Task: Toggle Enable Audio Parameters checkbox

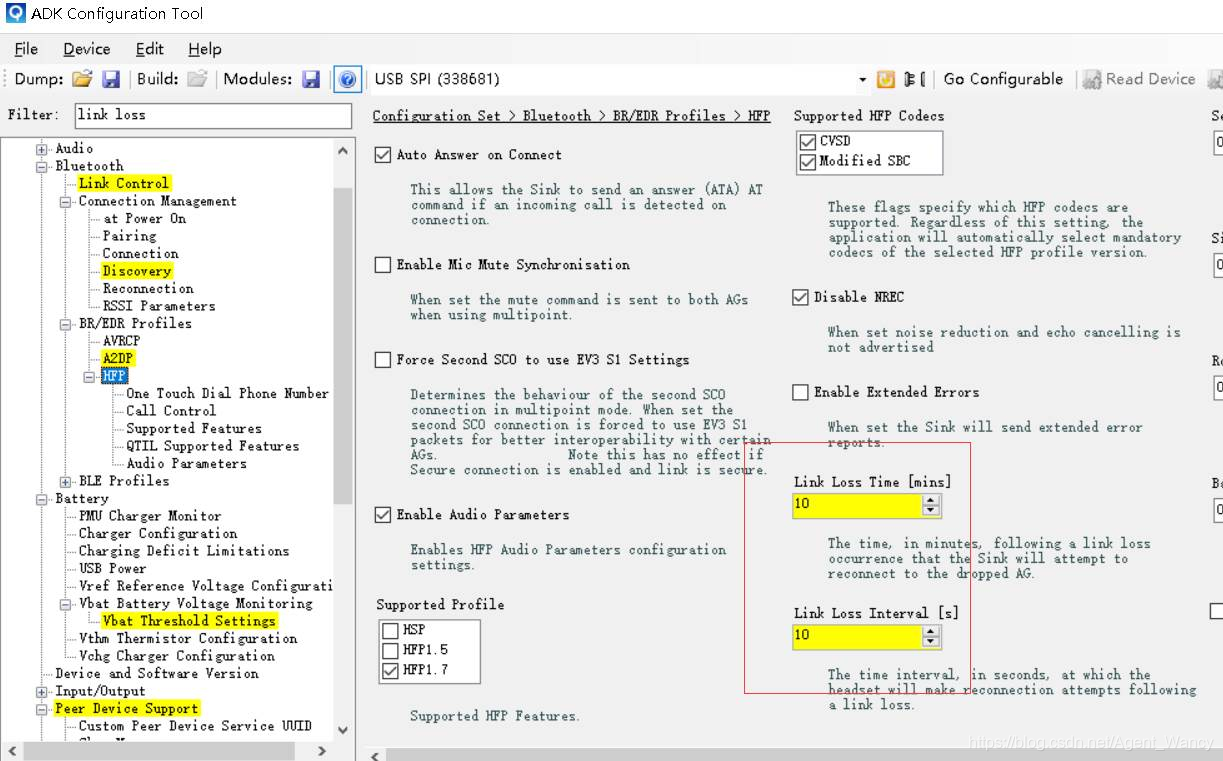Action: [383, 515]
